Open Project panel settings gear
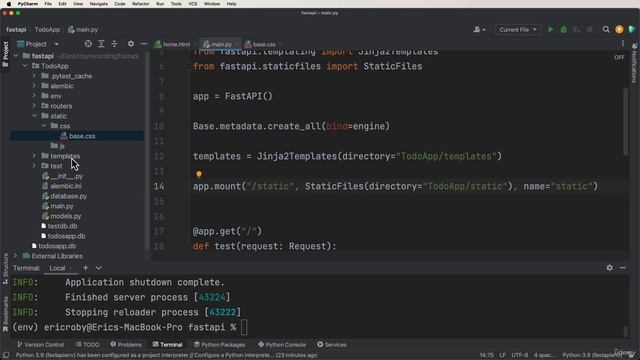The height and width of the screenshot is (360, 640). tap(131, 44)
